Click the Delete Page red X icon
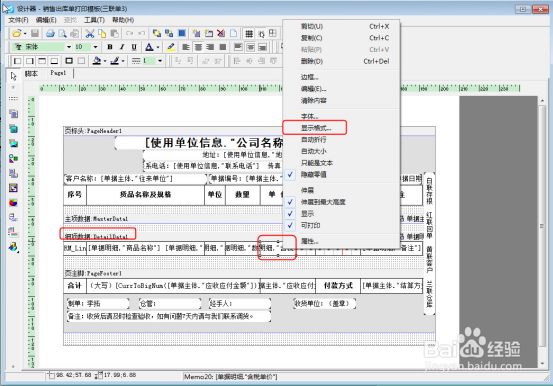The height and width of the screenshot is (386, 553). point(221,34)
